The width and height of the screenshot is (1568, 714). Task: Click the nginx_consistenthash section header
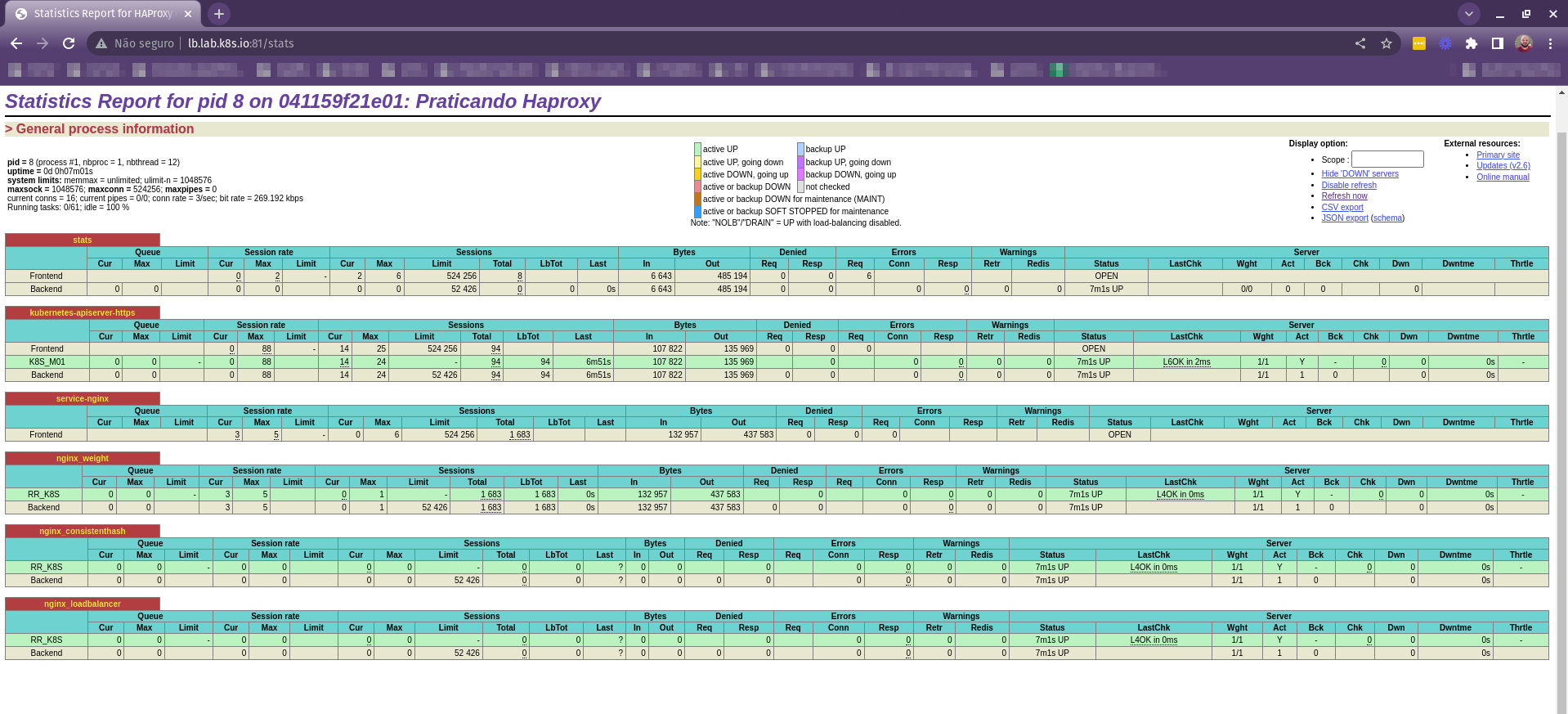tap(82, 532)
